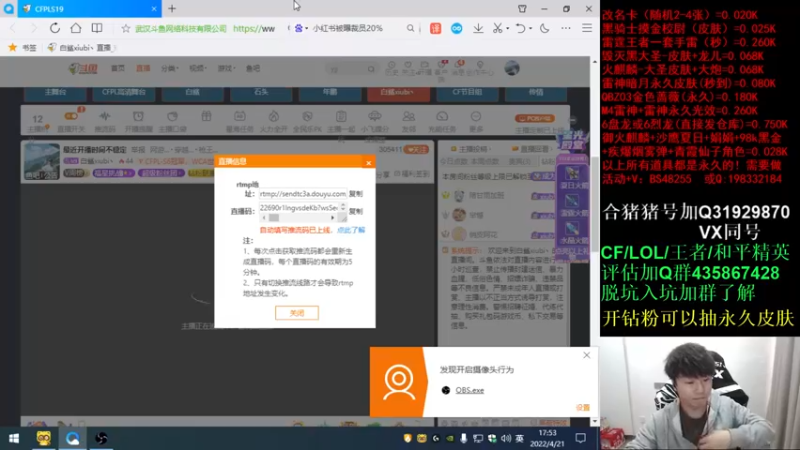800x450 pixels.
Task: Select the orange 白狐xiubi channel tab
Action: tap(398, 93)
